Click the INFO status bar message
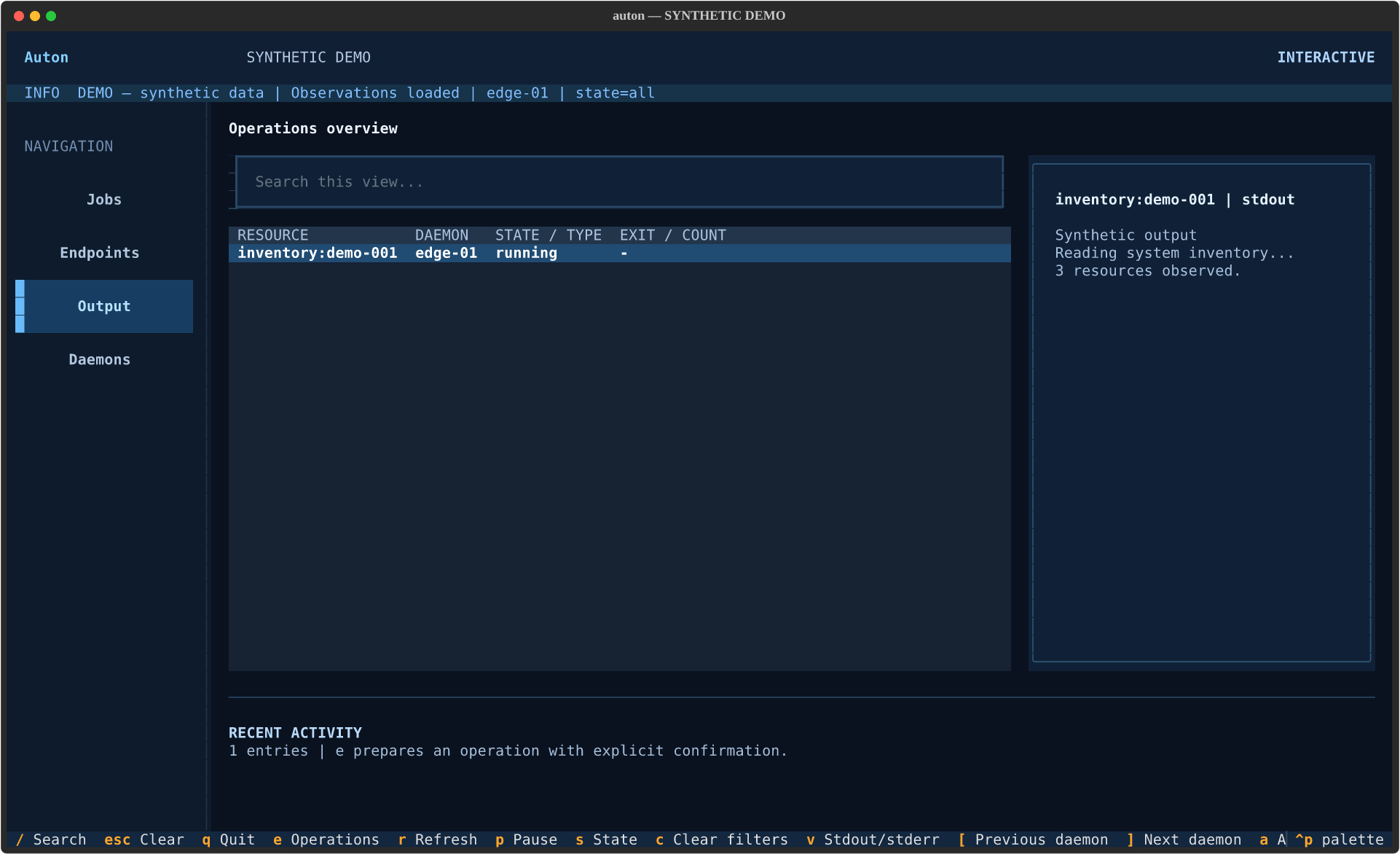The image size is (1400, 854). point(339,93)
